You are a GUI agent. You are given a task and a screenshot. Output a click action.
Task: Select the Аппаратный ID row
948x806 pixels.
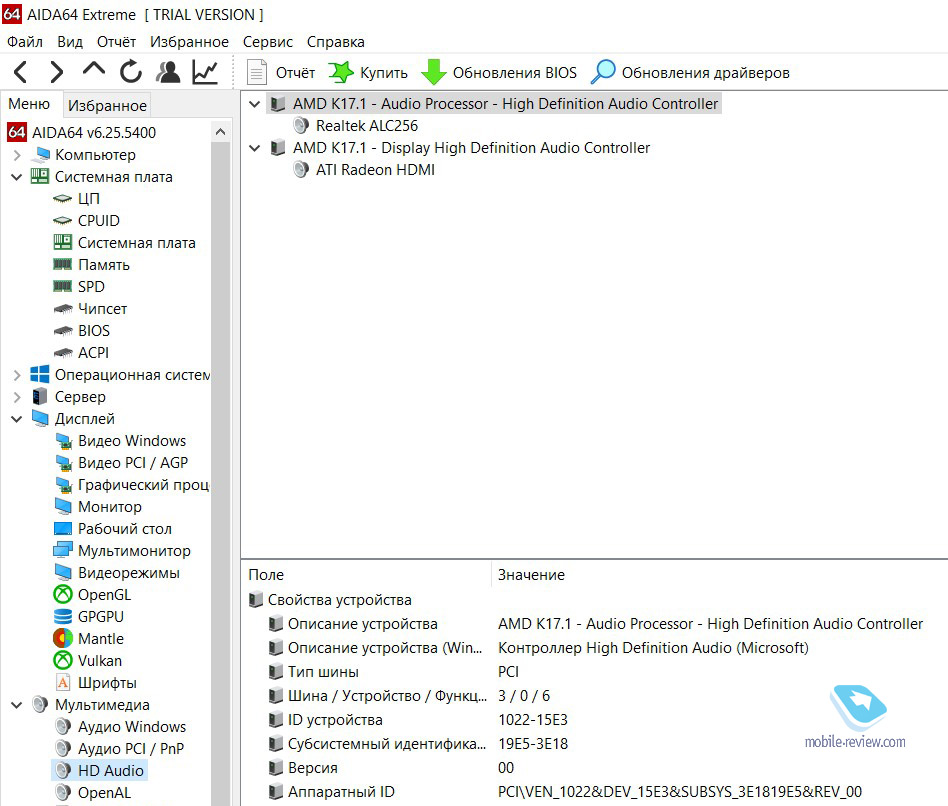596,792
